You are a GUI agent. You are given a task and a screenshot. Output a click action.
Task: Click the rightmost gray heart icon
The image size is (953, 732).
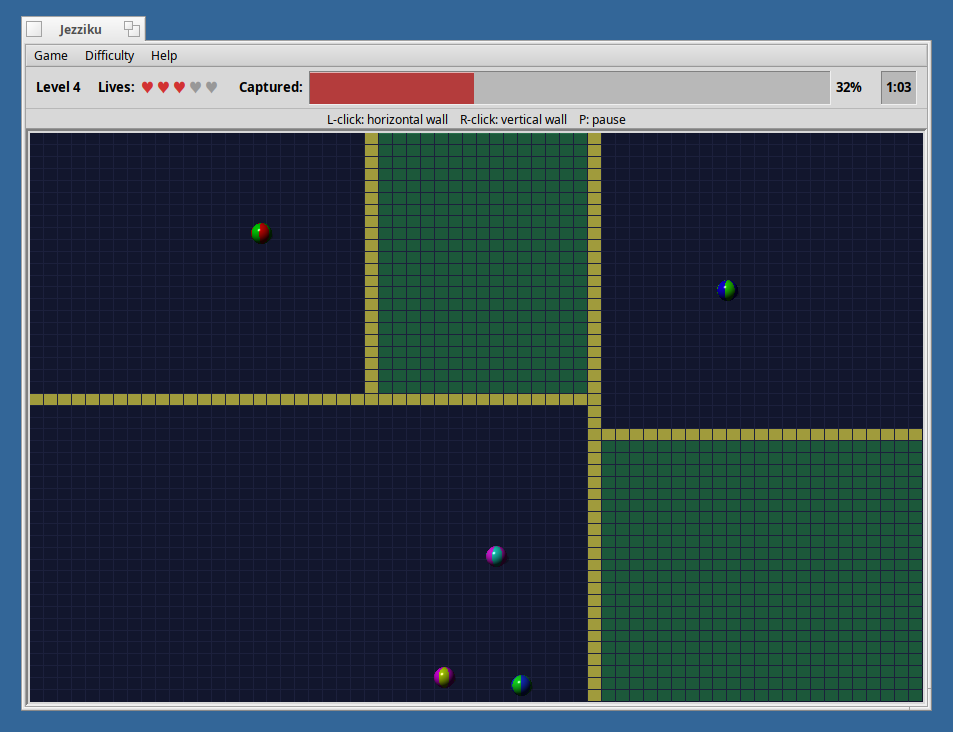pyautogui.click(x=210, y=87)
